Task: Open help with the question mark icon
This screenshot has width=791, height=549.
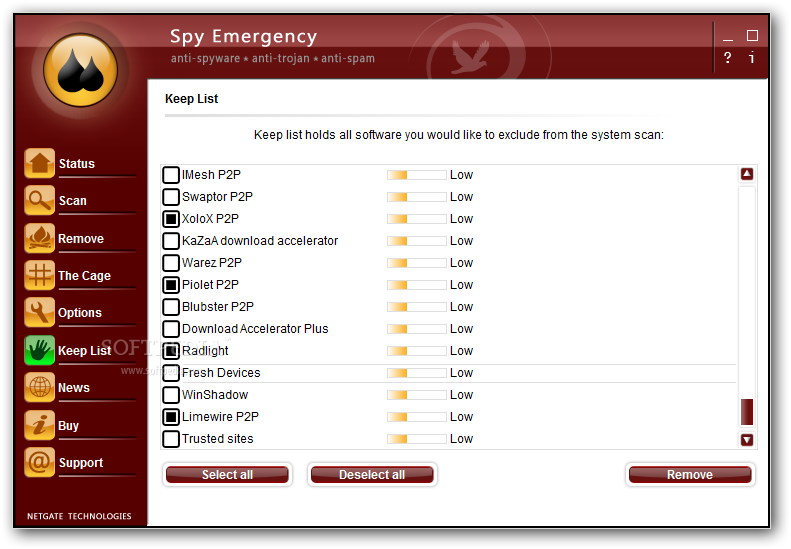Action: 727,58
